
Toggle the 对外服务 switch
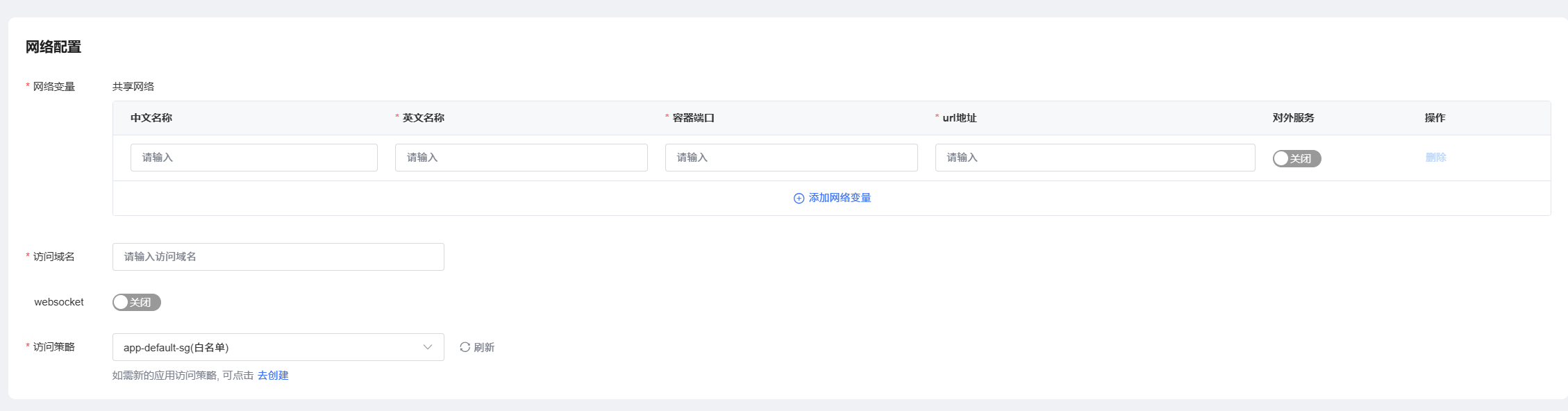(1296, 159)
